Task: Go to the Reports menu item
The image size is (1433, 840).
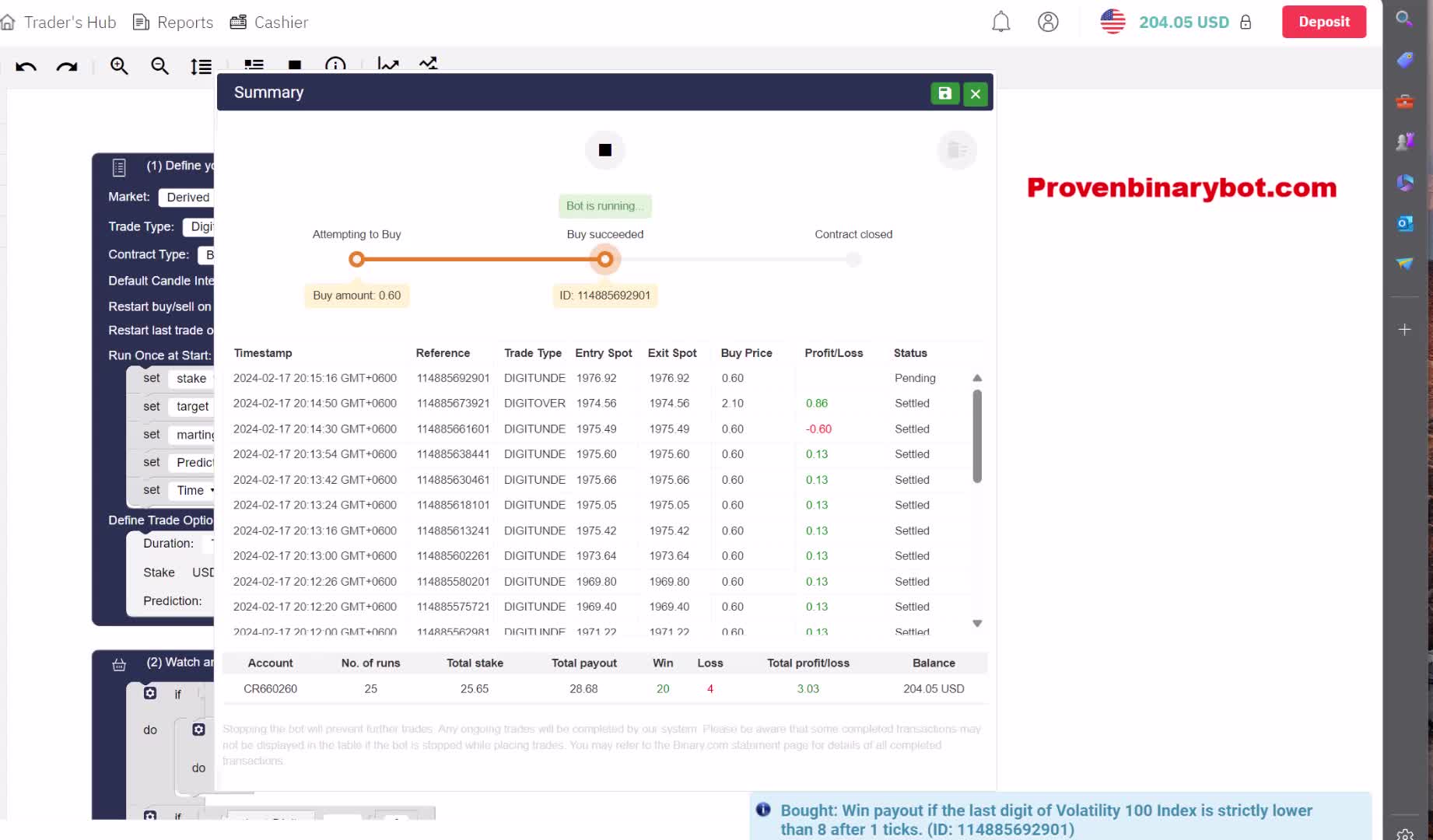Action: pyautogui.click(x=173, y=22)
